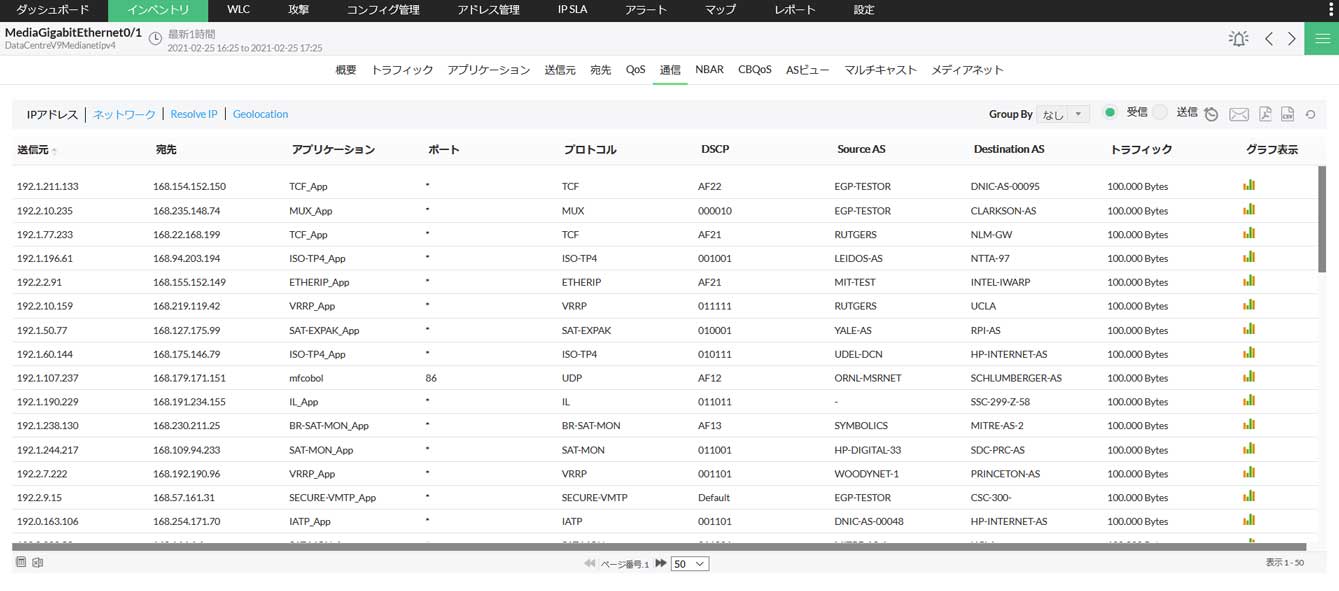
Task: Show graph for source 192.1.211.133
Action: 1249,185
